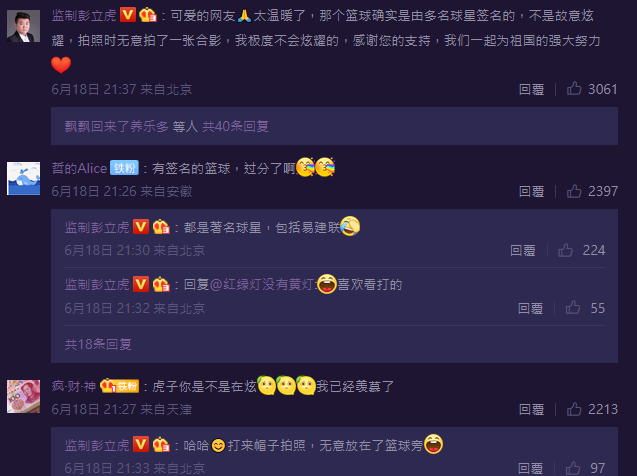The image size is (637, 476).
Task: Expand the 共40条回复 replies thread
Action: (235, 126)
